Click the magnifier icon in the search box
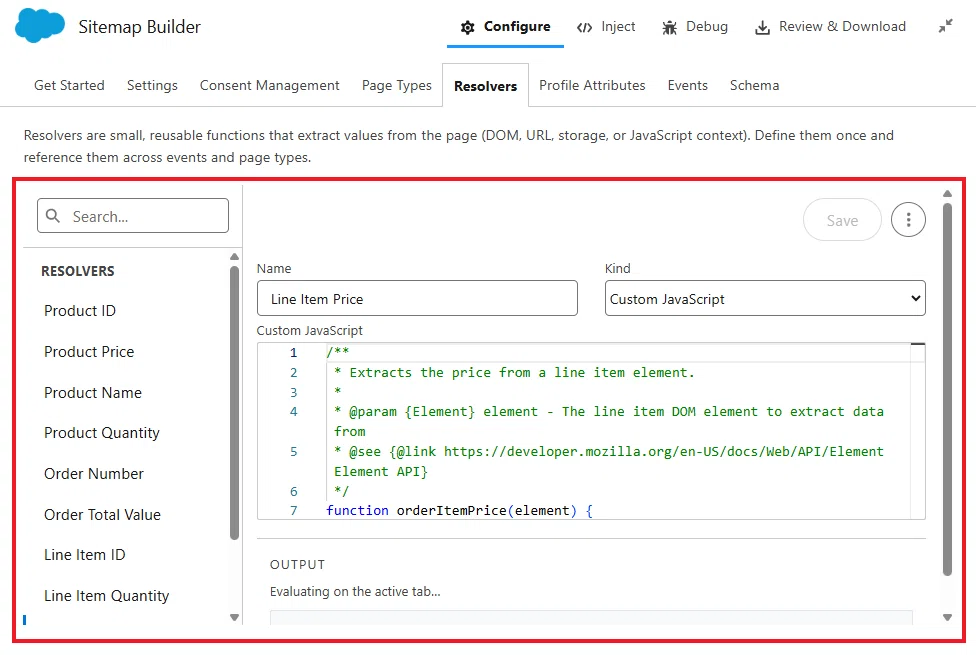The width and height of the screenshot is (976, 655). (54, 216)
